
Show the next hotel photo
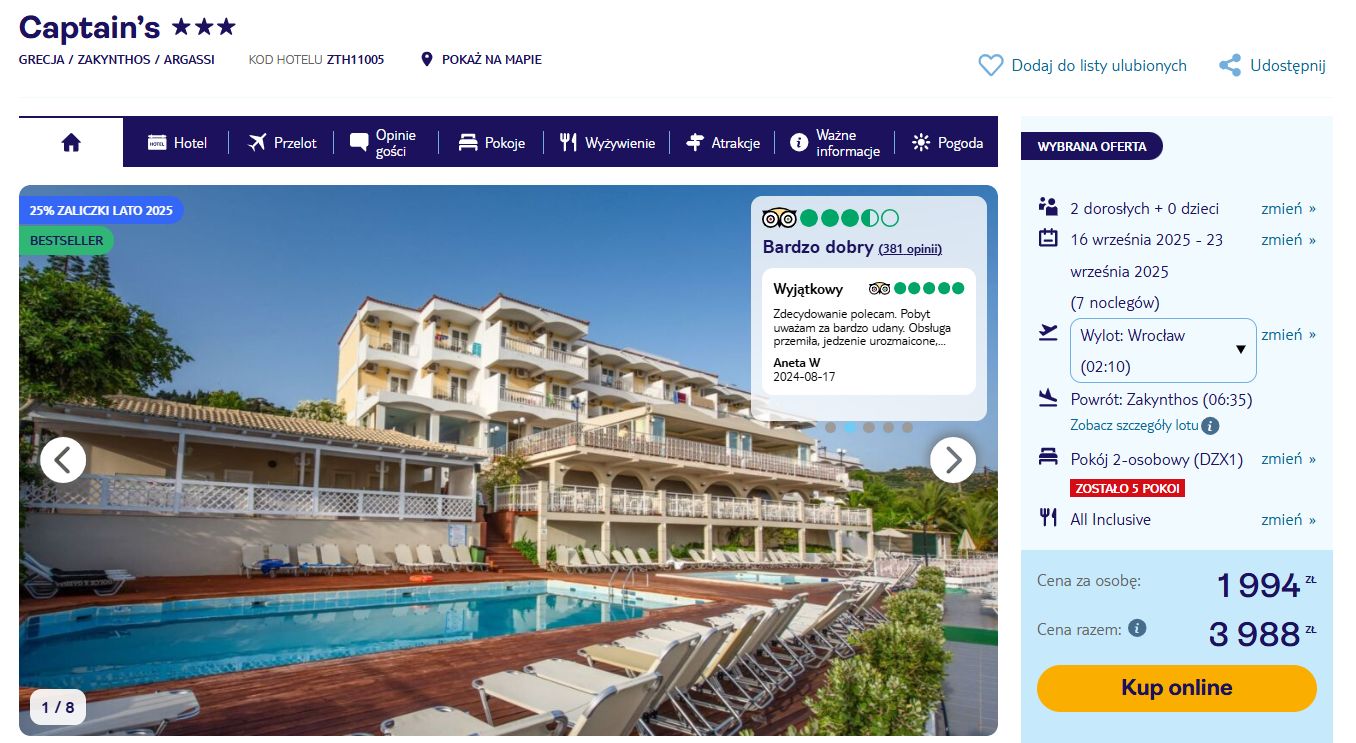tap(953, 460)
